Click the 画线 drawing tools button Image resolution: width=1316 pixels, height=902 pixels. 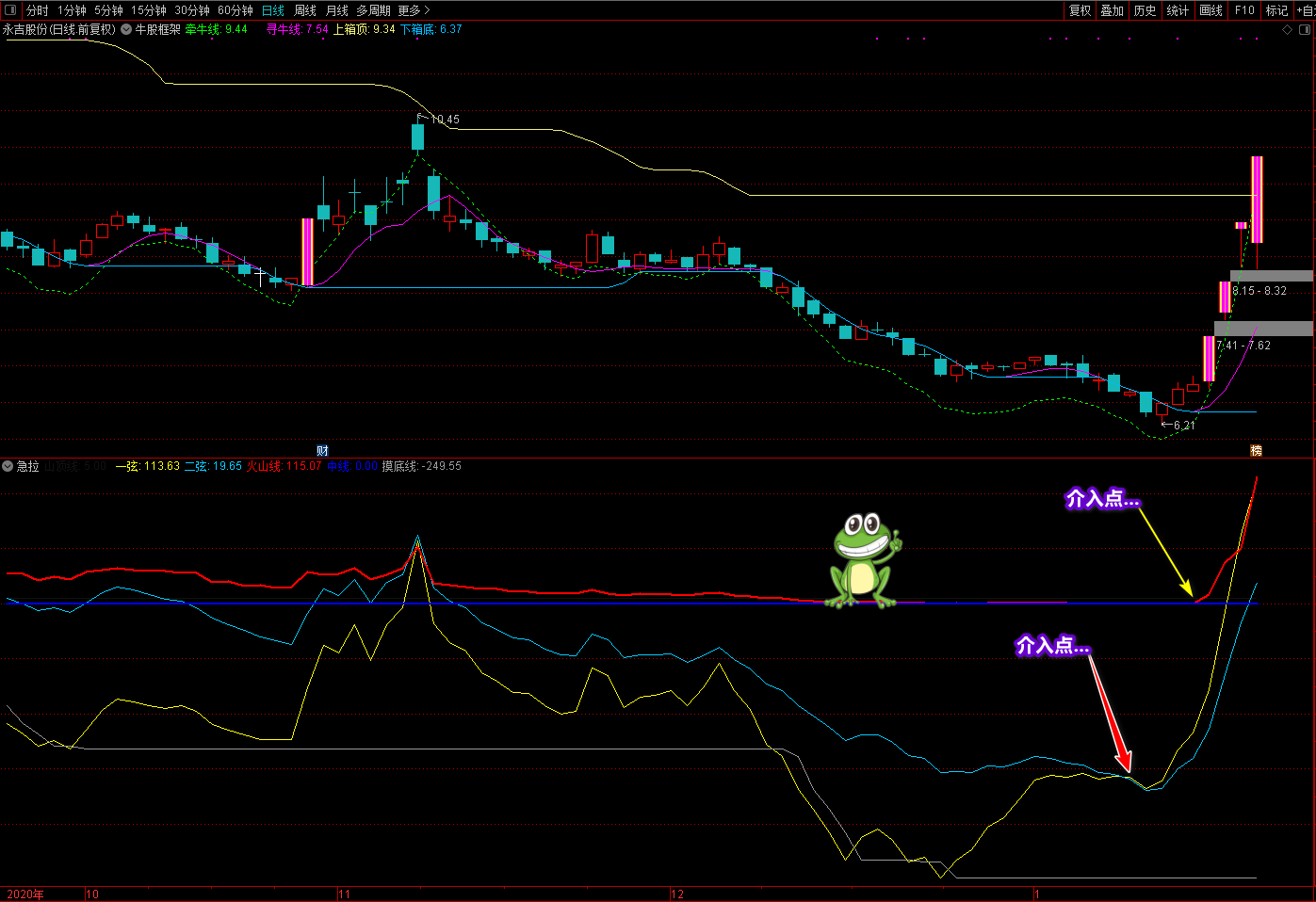click(x=1210, y=10)
